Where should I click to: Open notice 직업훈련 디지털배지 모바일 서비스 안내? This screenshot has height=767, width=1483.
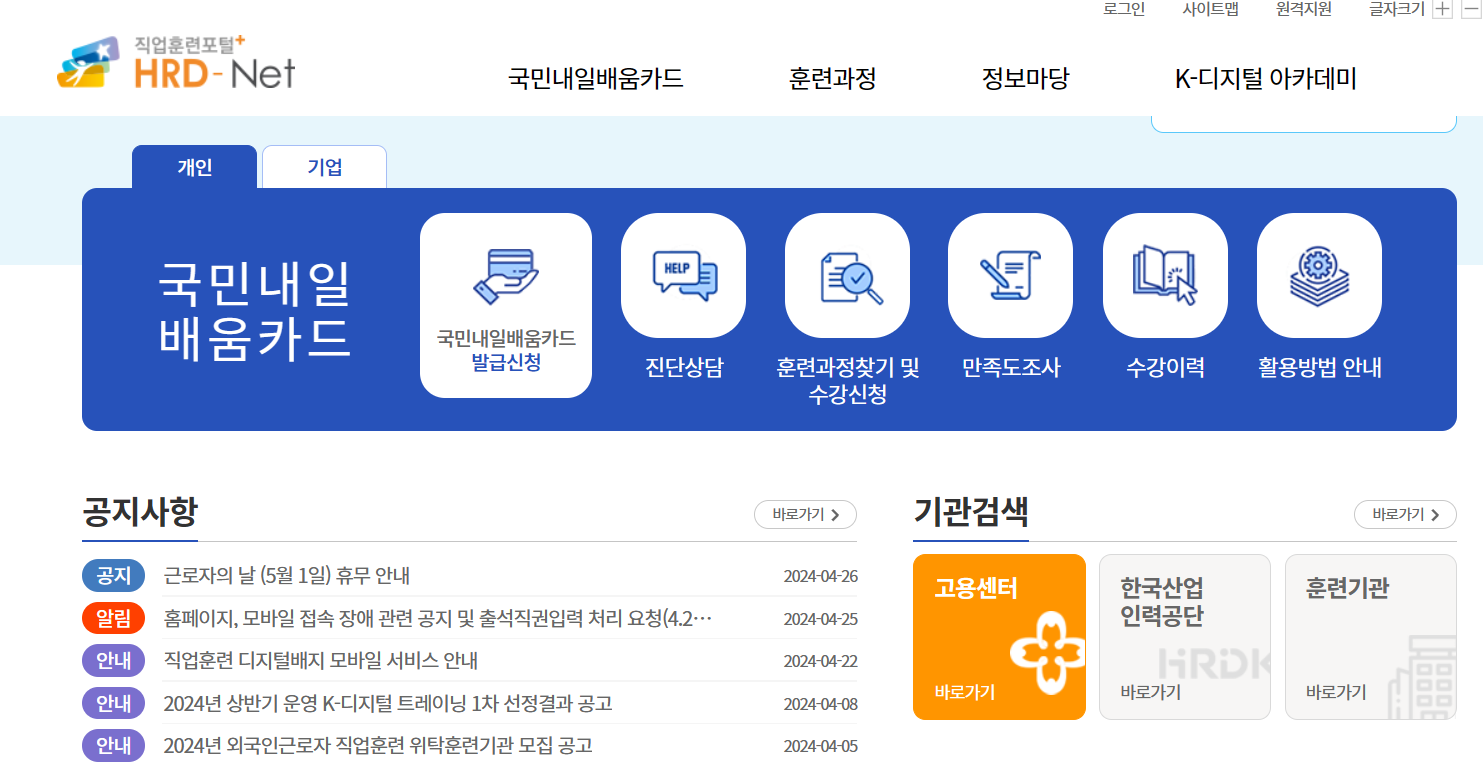click(321, 661)
